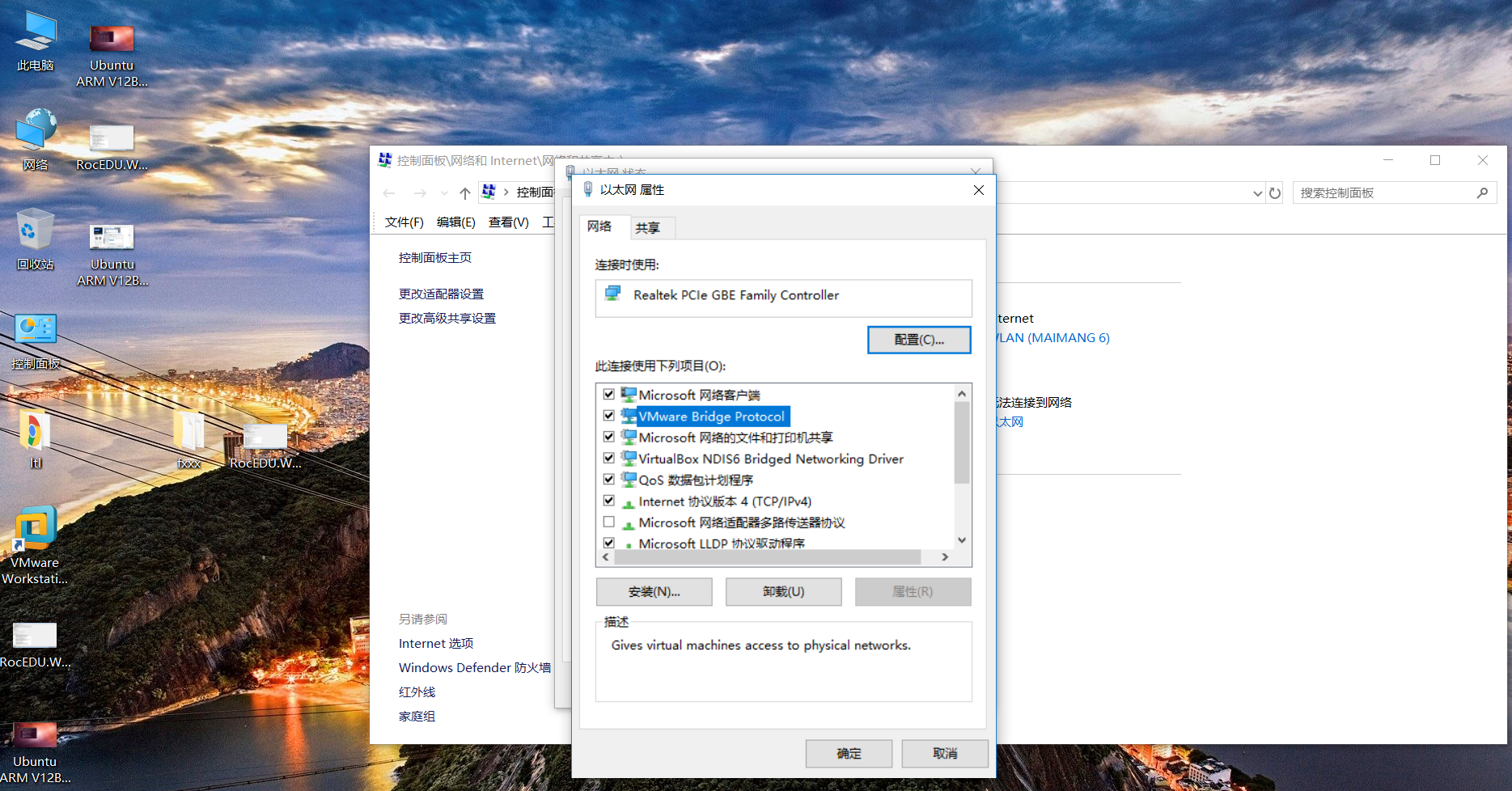Open the 回收站 recycle bin icon

(x=36, y=239)
